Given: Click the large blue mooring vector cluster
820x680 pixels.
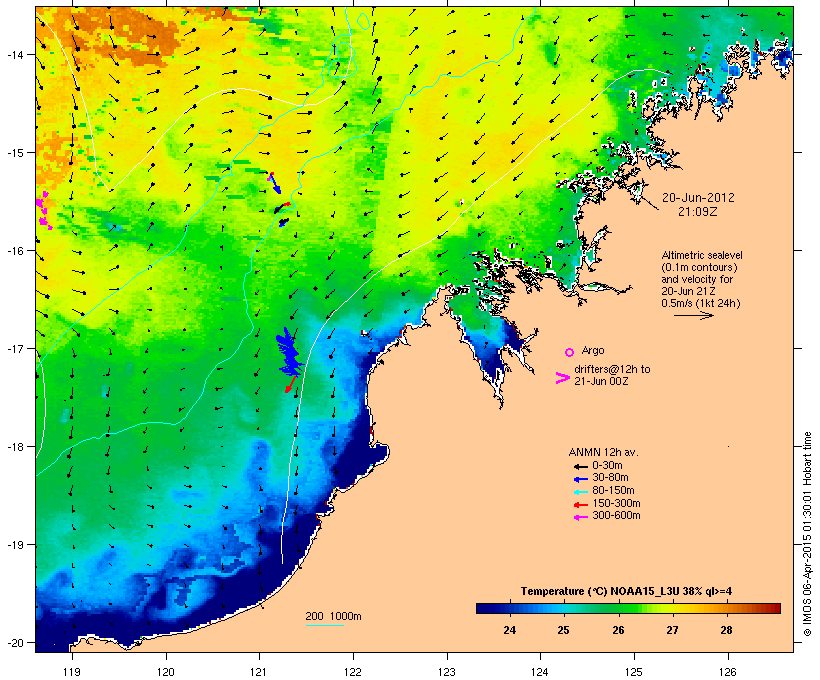Looking at the screenshot, I should [x=289, y=352].
